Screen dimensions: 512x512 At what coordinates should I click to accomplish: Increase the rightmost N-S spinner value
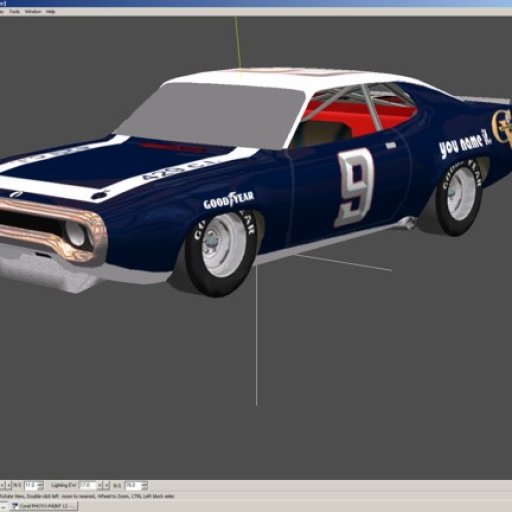144,483
